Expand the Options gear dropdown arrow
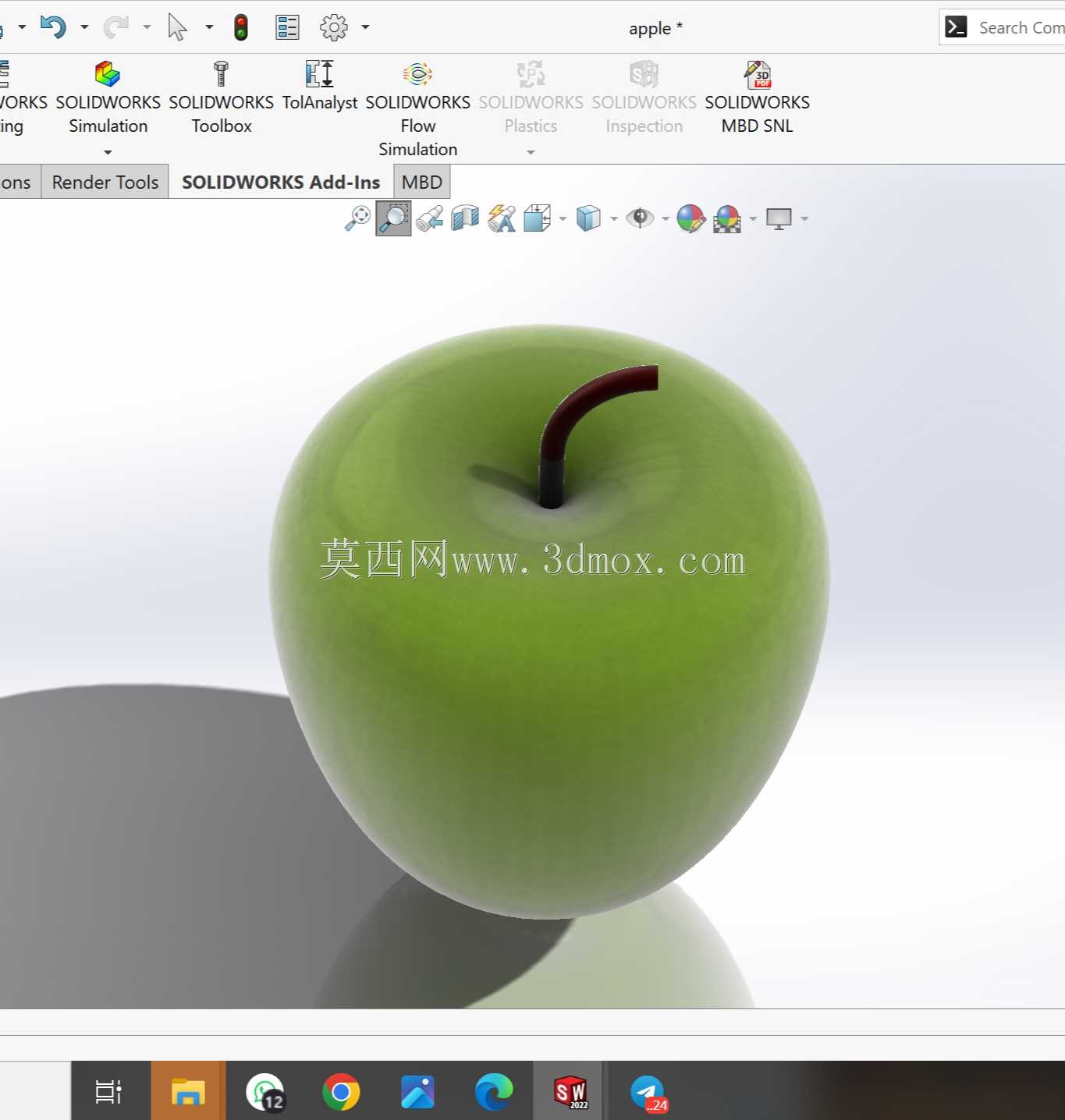 point(365,27)
